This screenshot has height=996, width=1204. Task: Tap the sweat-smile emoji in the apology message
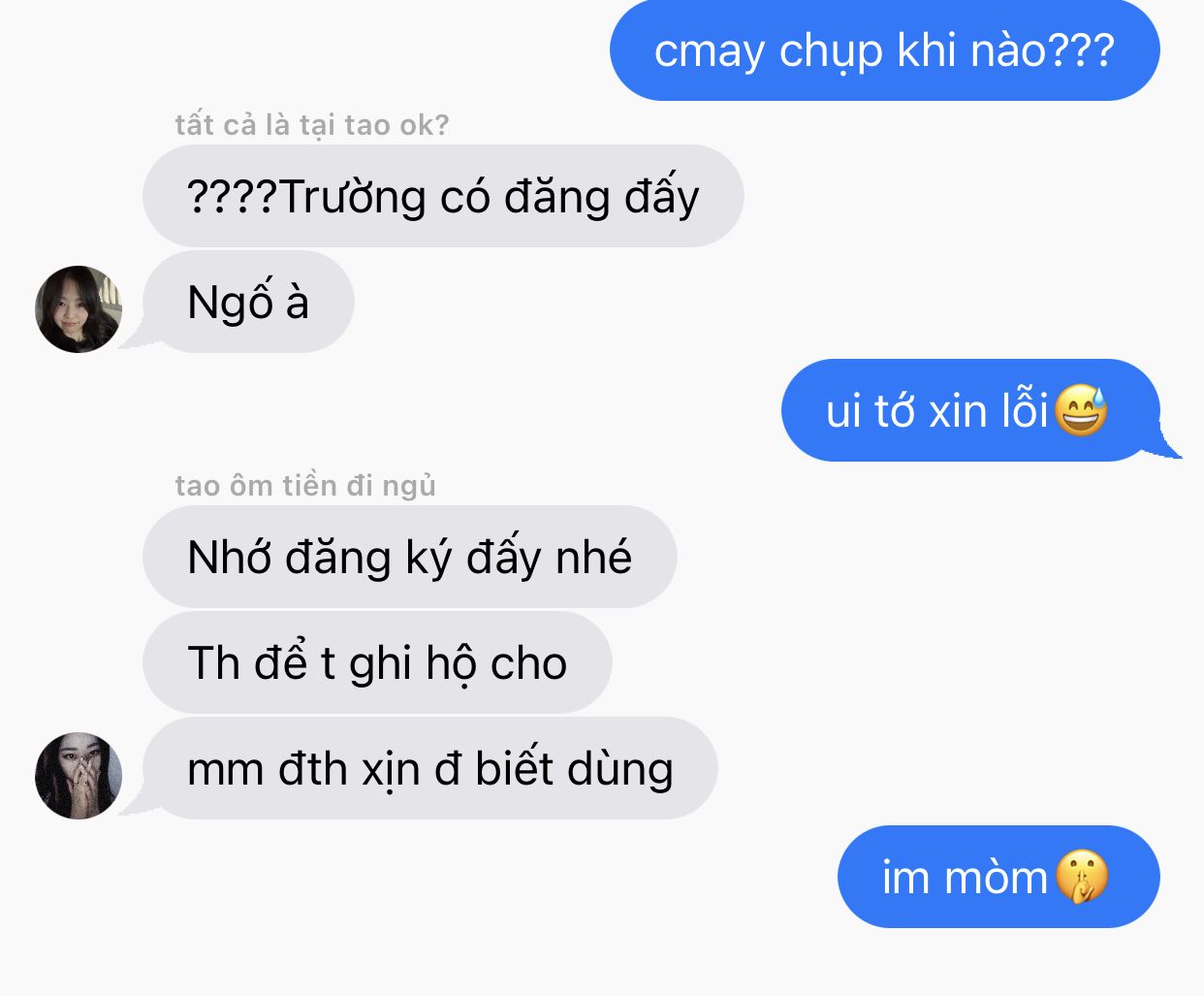coord(1080,410)
